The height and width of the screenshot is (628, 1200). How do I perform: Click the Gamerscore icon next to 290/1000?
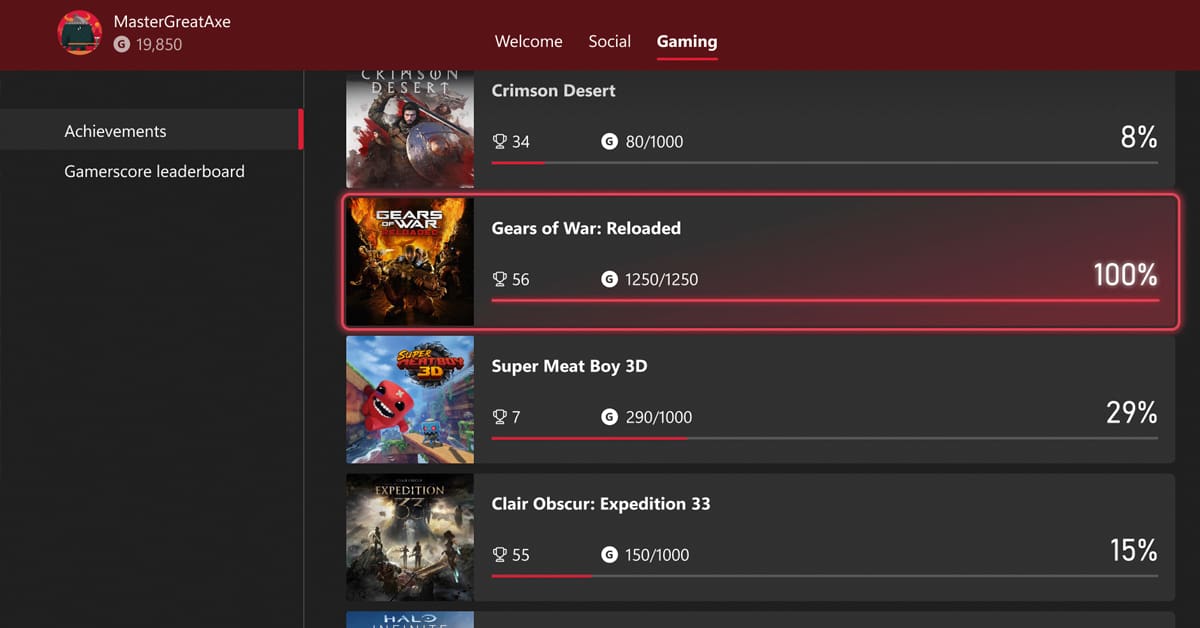[x=609, y=417]
